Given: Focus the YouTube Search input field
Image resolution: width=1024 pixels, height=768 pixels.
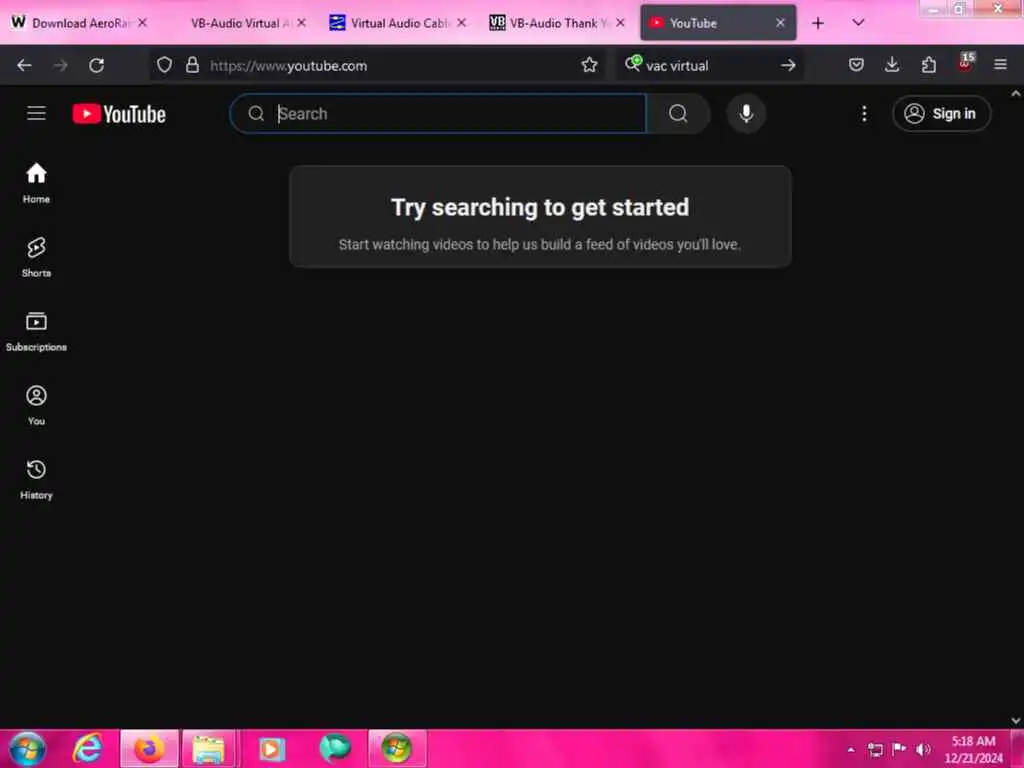Looking at the screenshot, I should [438, 114].
